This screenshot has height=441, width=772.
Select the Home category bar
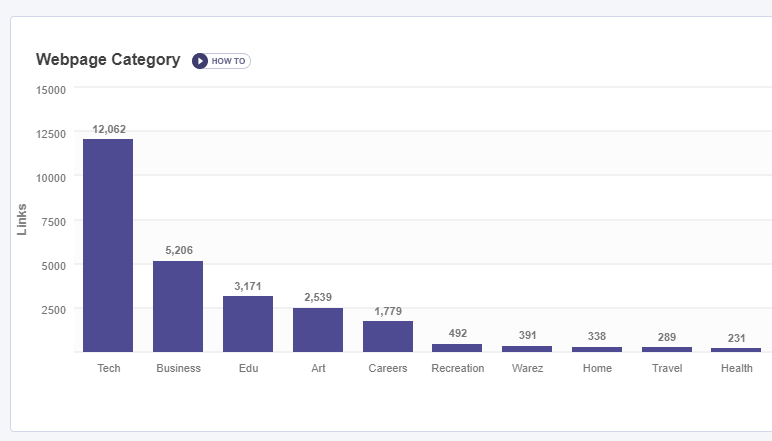click(597, 349)
